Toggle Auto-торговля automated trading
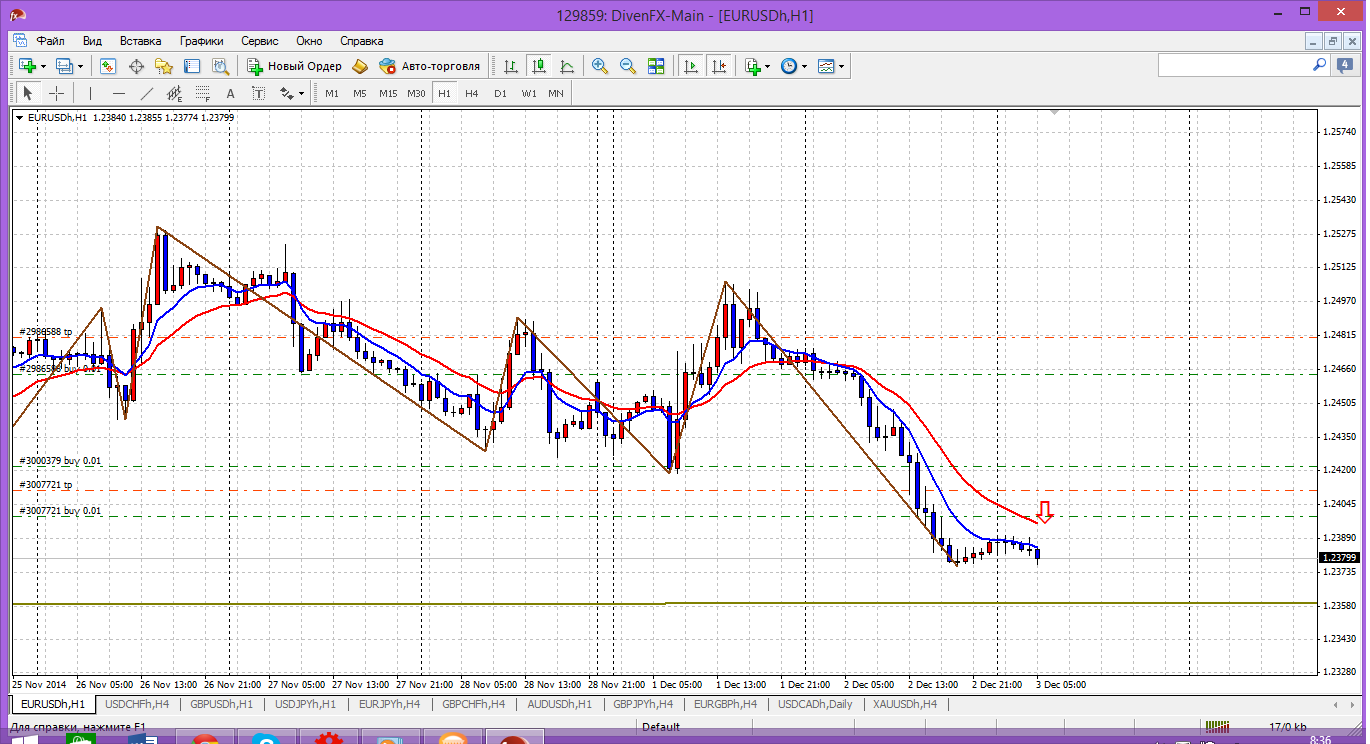This screenshot has height=744, width=1370. coord(429,66)
